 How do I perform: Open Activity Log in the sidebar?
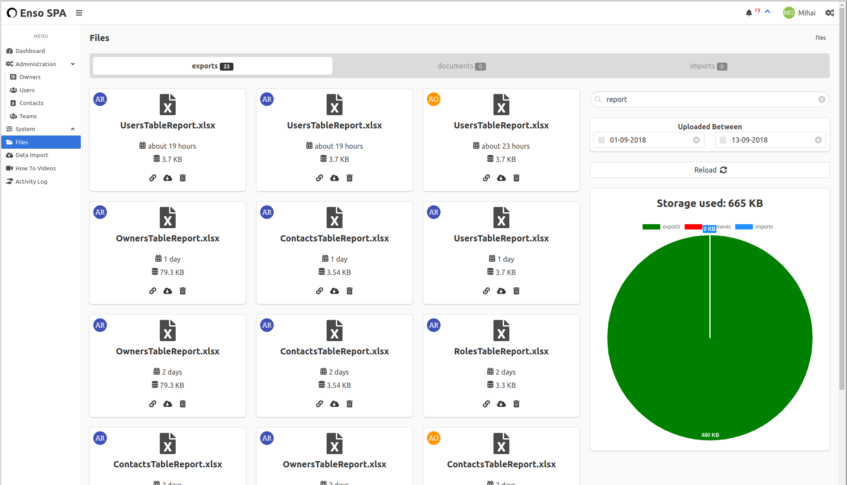[31, 181]
